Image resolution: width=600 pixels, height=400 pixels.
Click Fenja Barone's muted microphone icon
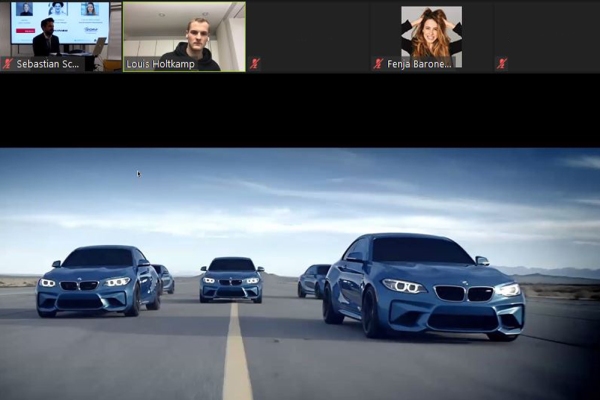[x=378, y=64]
